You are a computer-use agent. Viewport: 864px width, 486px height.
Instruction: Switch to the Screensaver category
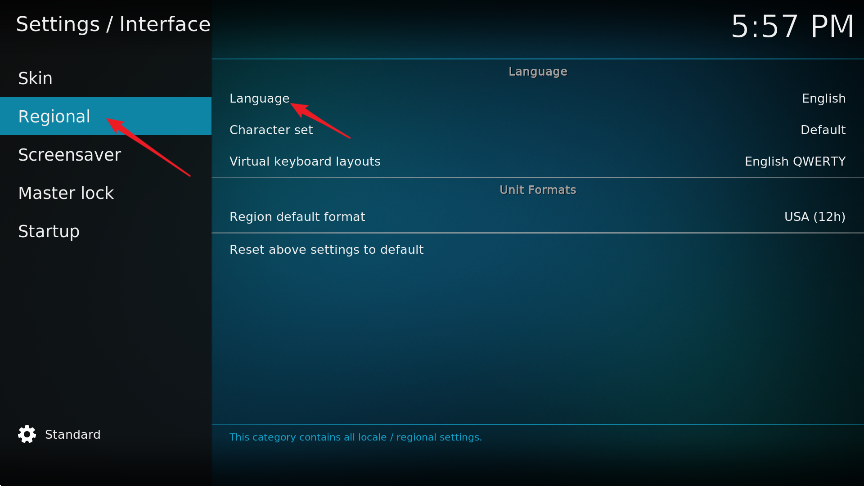click(69, 155)
